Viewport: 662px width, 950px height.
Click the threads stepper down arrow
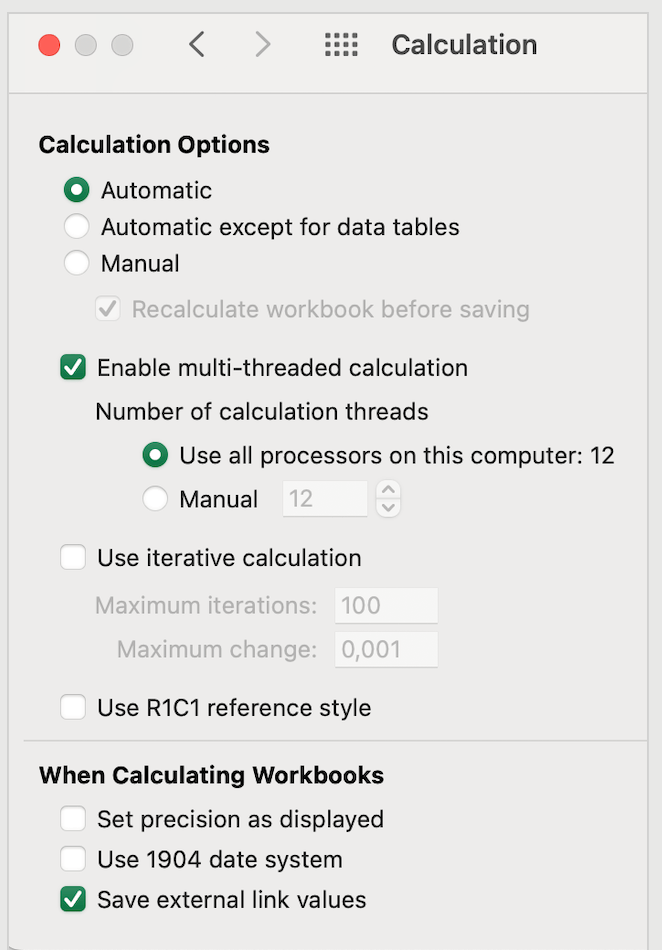coord(388,508)
